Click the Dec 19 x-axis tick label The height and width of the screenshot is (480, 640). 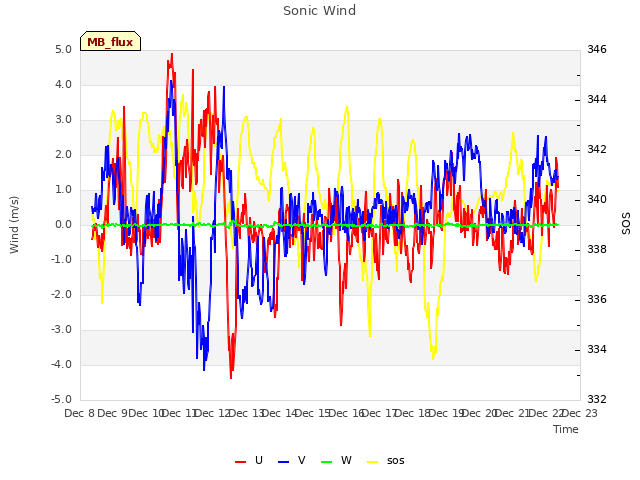(x=446, y=413)
